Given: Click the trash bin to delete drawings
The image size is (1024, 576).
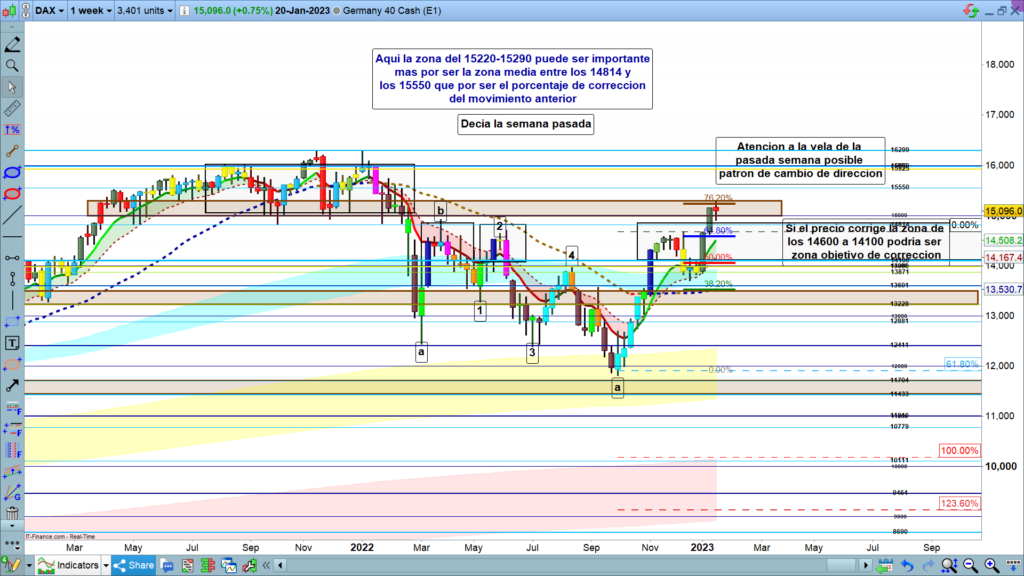Looking at the screenshot, I should (12, 515).
